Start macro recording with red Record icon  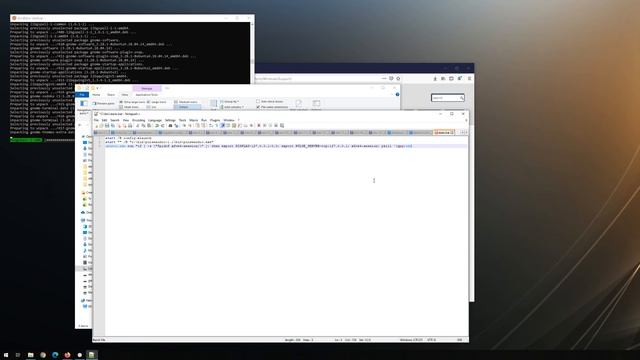(x=258, y=126)
